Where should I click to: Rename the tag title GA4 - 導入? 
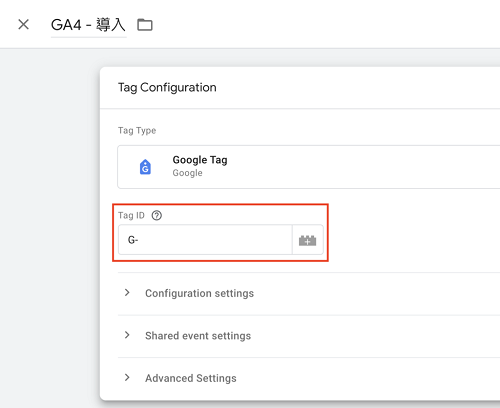(88, 25)
